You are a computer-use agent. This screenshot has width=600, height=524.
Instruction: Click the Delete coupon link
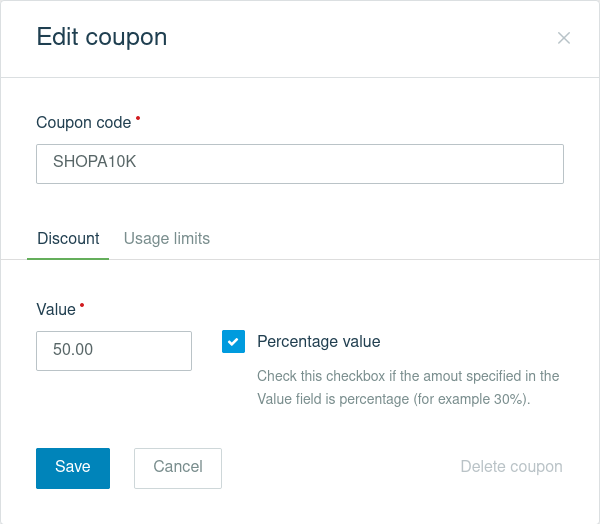(511, 467)
